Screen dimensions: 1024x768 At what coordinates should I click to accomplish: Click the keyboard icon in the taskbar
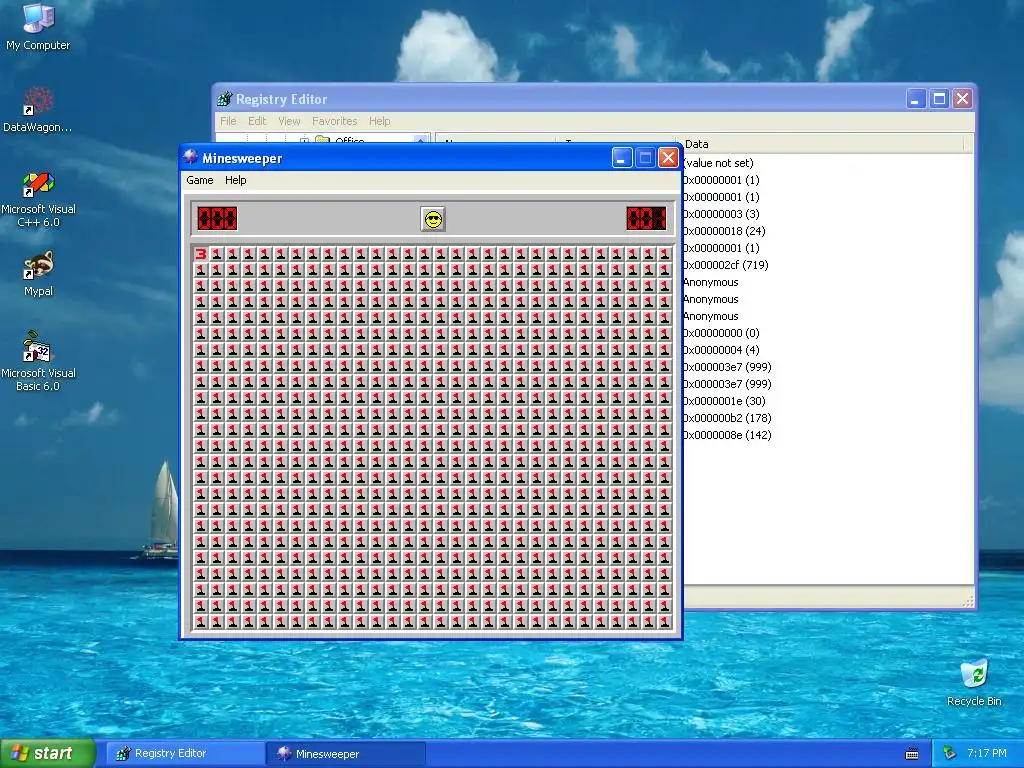(x=912, y=754)
